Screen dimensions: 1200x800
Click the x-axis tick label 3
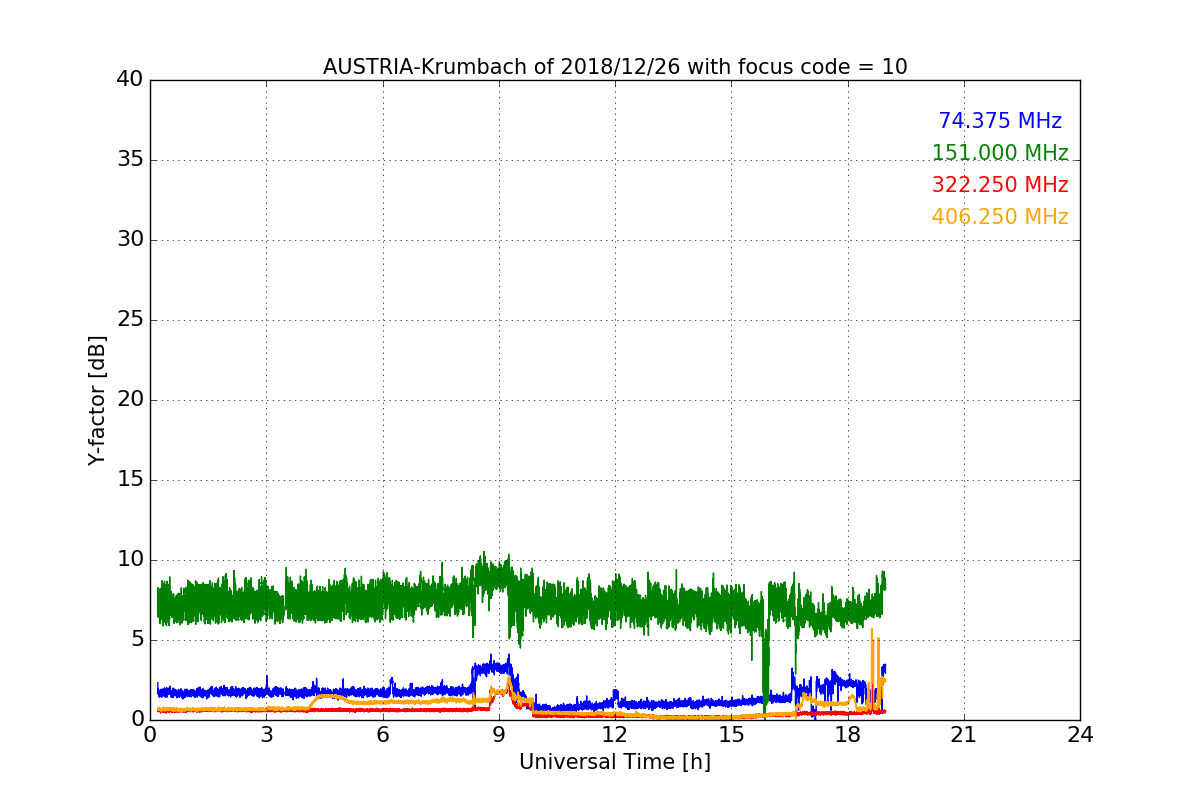click(x=266, y=735)
